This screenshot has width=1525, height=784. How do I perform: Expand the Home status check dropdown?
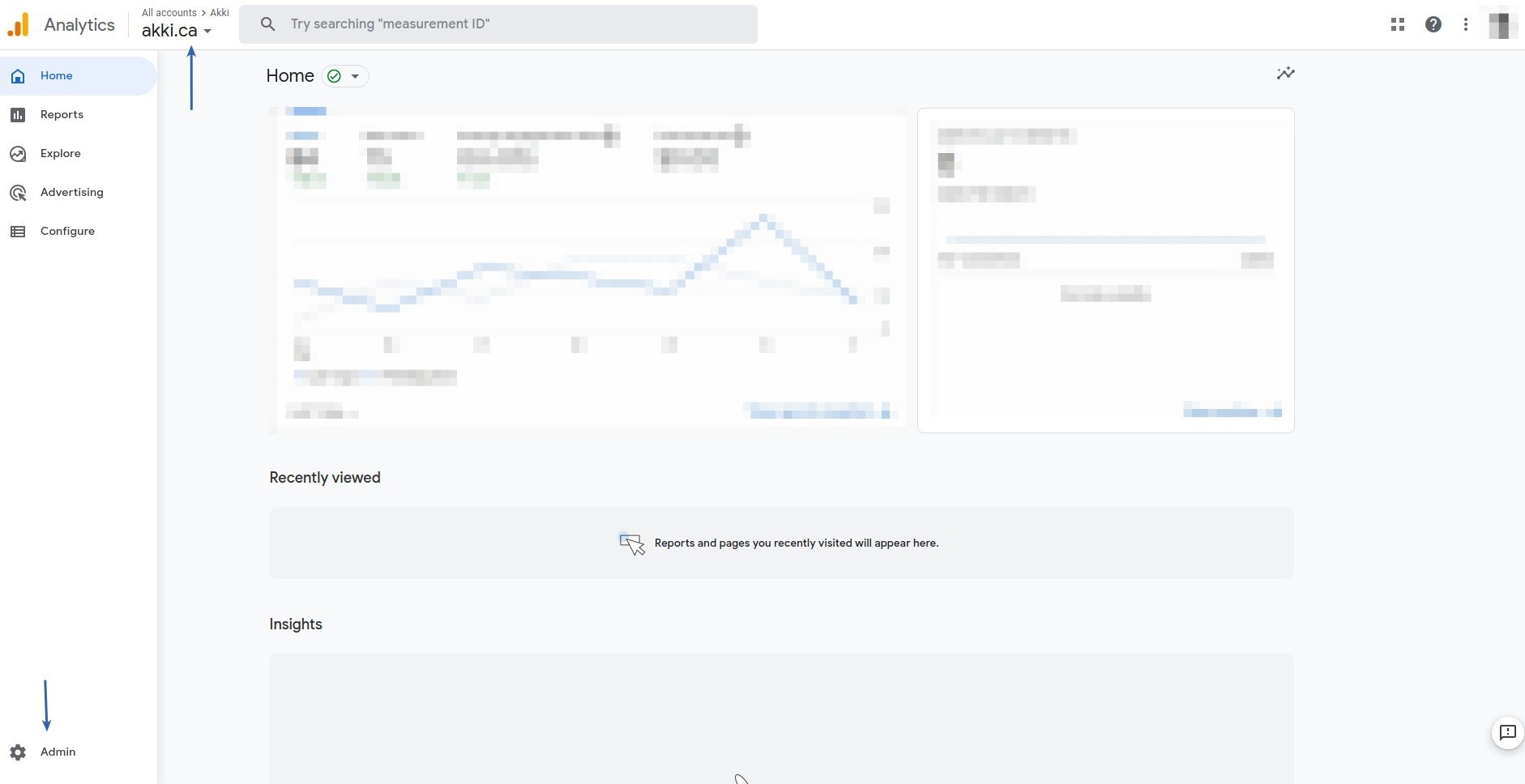[x=345, y=76]
